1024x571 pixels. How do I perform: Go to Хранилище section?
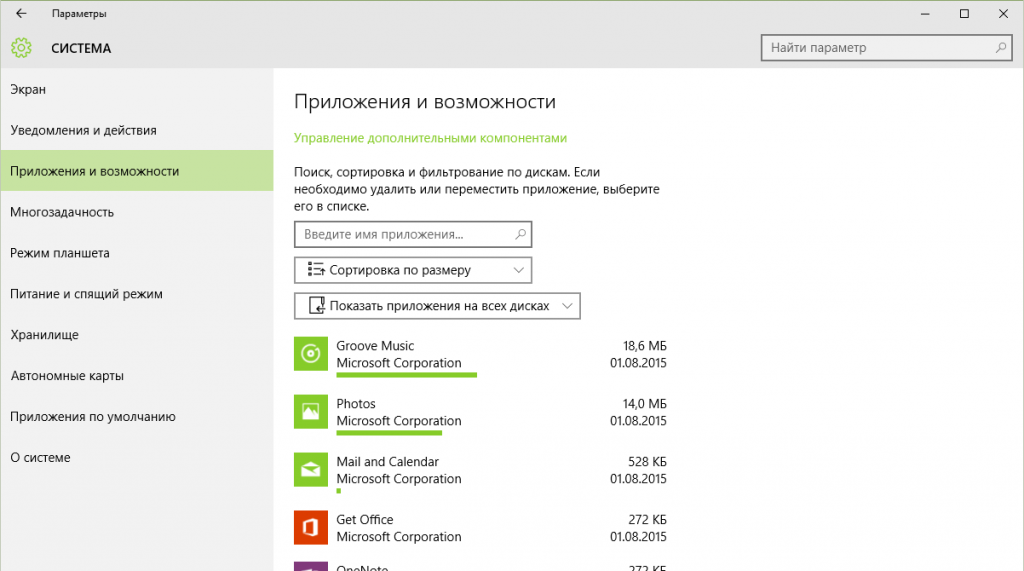click(x=136, y=334)
